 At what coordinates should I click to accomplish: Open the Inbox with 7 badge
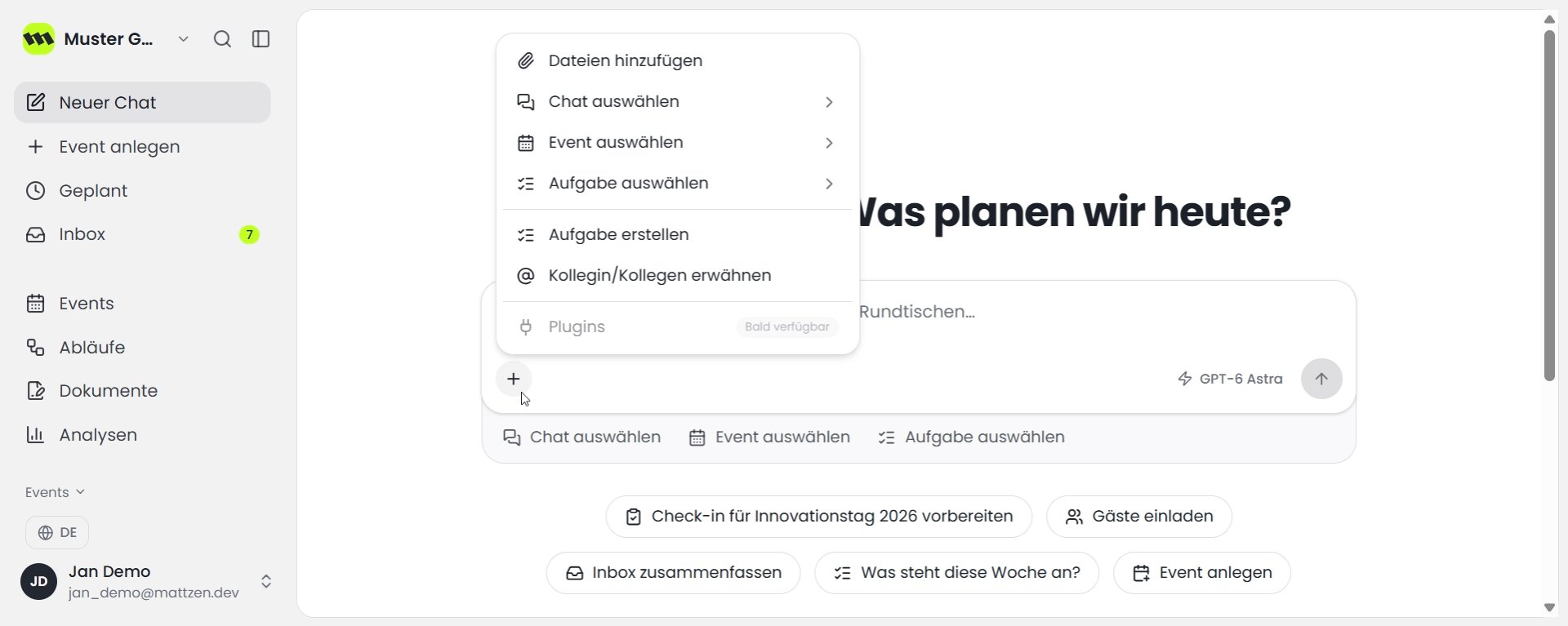pos(142,234)
